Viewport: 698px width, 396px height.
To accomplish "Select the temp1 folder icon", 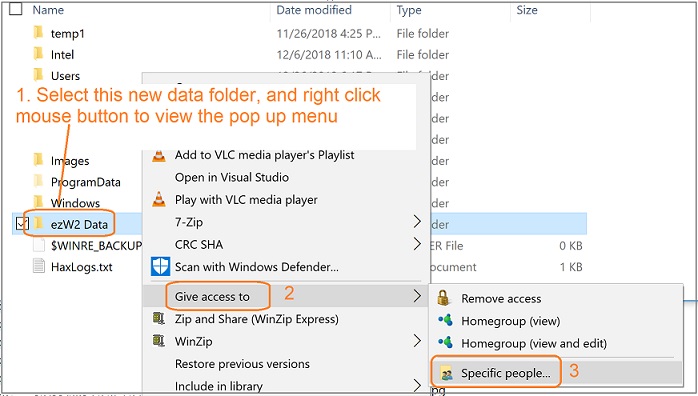I will pos(39,32).
